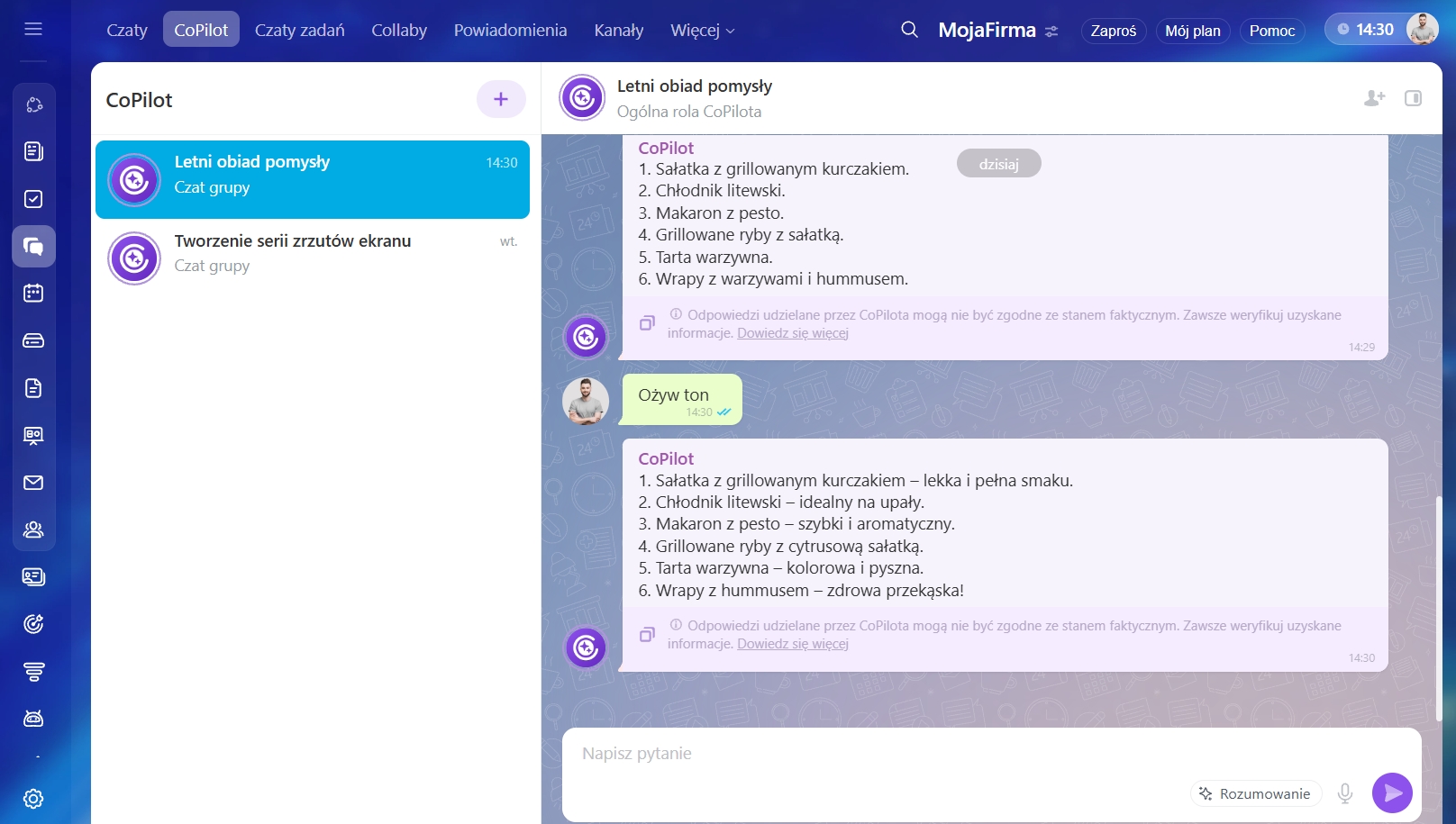Open the mail icon in left sidebar

point(33,483)
